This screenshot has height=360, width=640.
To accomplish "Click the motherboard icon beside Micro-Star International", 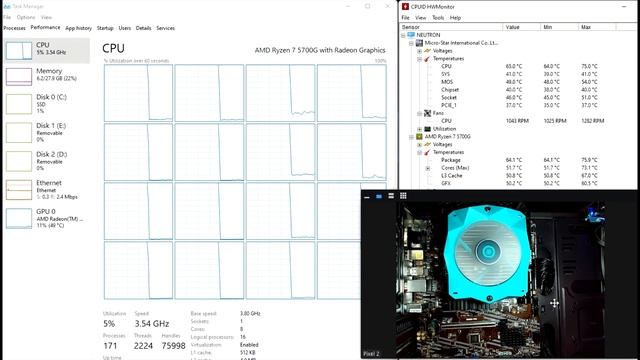I will pos(419,43).
